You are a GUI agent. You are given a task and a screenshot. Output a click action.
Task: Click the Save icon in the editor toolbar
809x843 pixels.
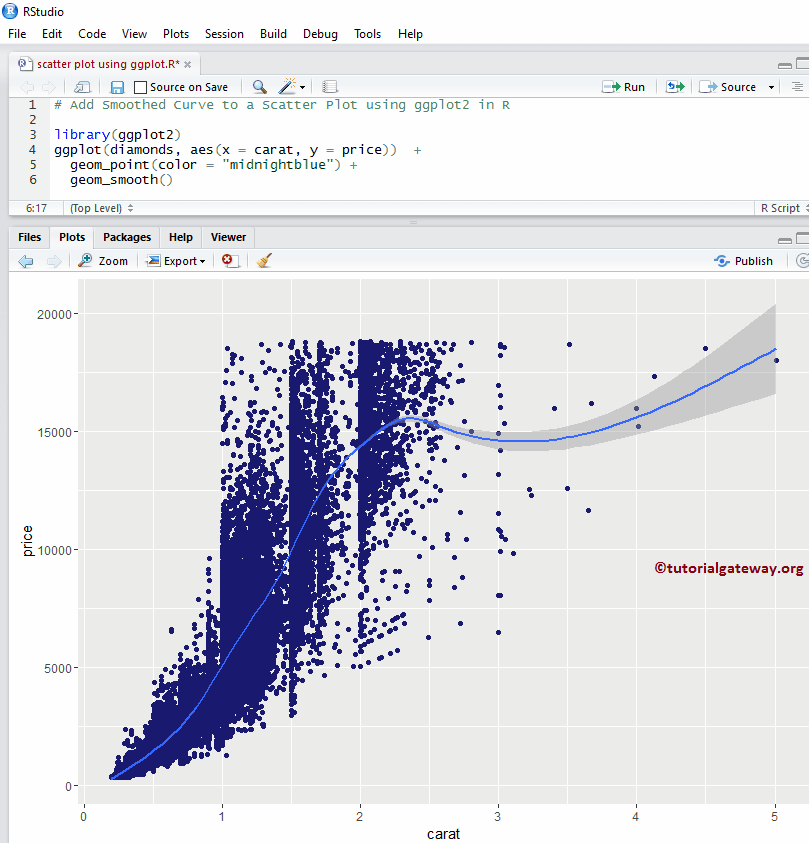coord(115,86)
